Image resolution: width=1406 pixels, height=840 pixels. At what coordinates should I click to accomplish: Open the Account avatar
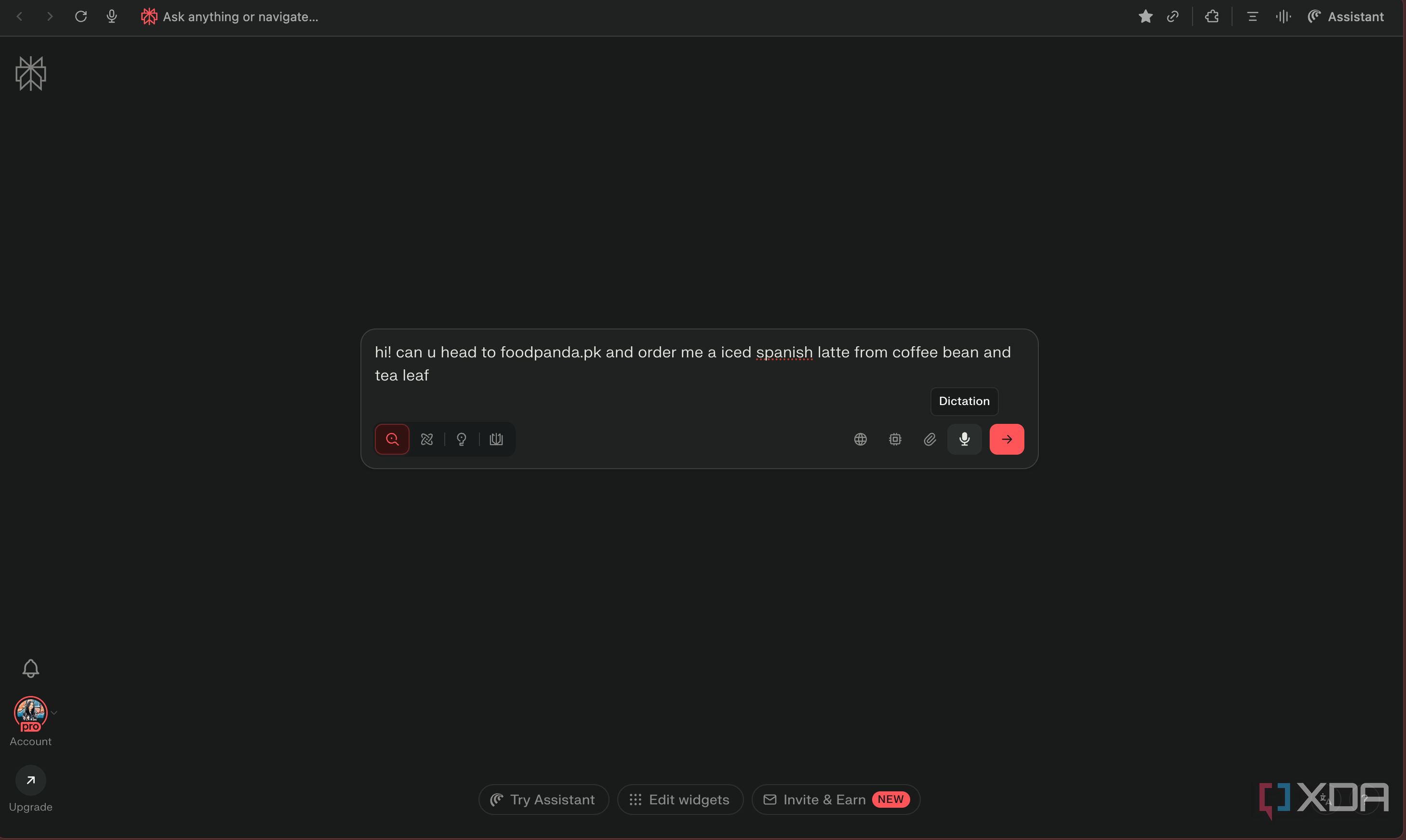tap(30, 713)
